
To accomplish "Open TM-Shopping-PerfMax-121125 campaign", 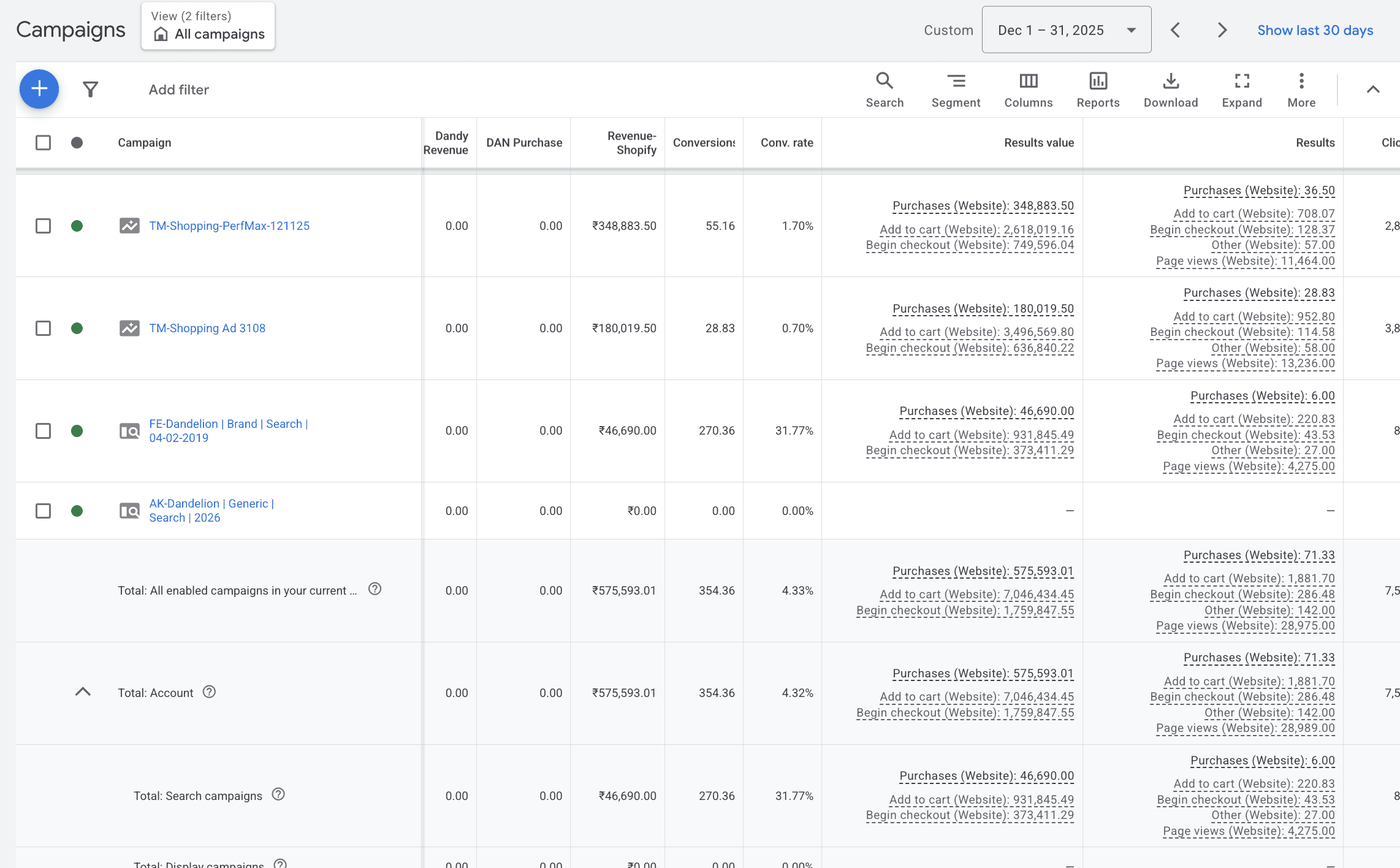I will (229, 226).
